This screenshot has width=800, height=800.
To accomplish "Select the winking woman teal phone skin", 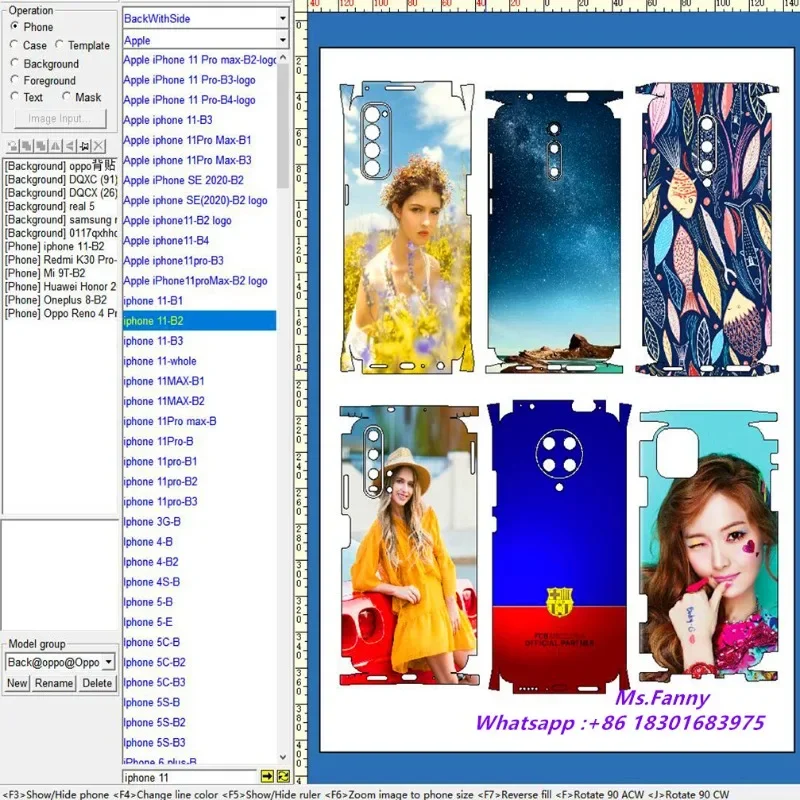I will (708, 546).
